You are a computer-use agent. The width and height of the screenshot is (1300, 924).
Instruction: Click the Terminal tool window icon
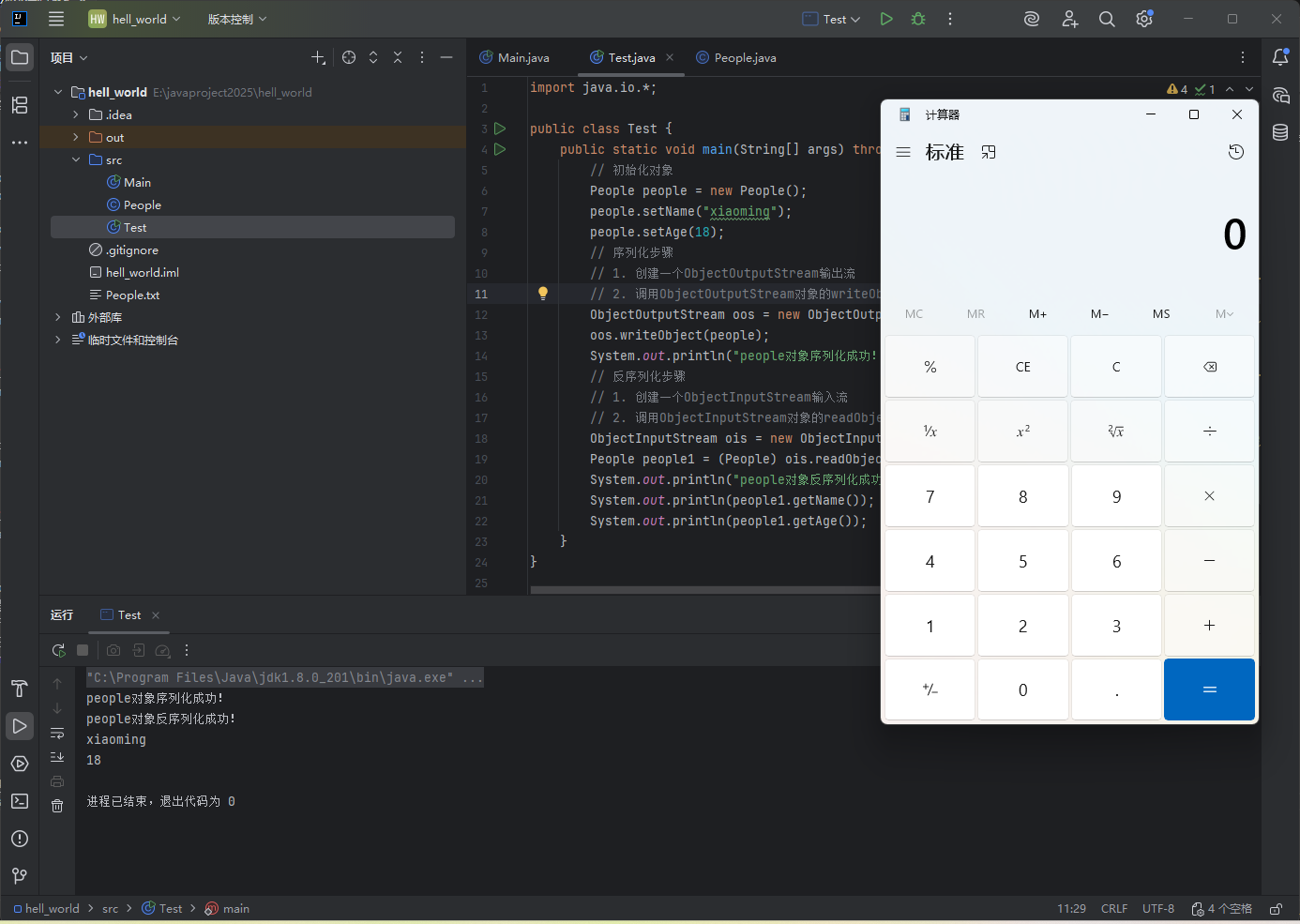click(x=20, y=801)
